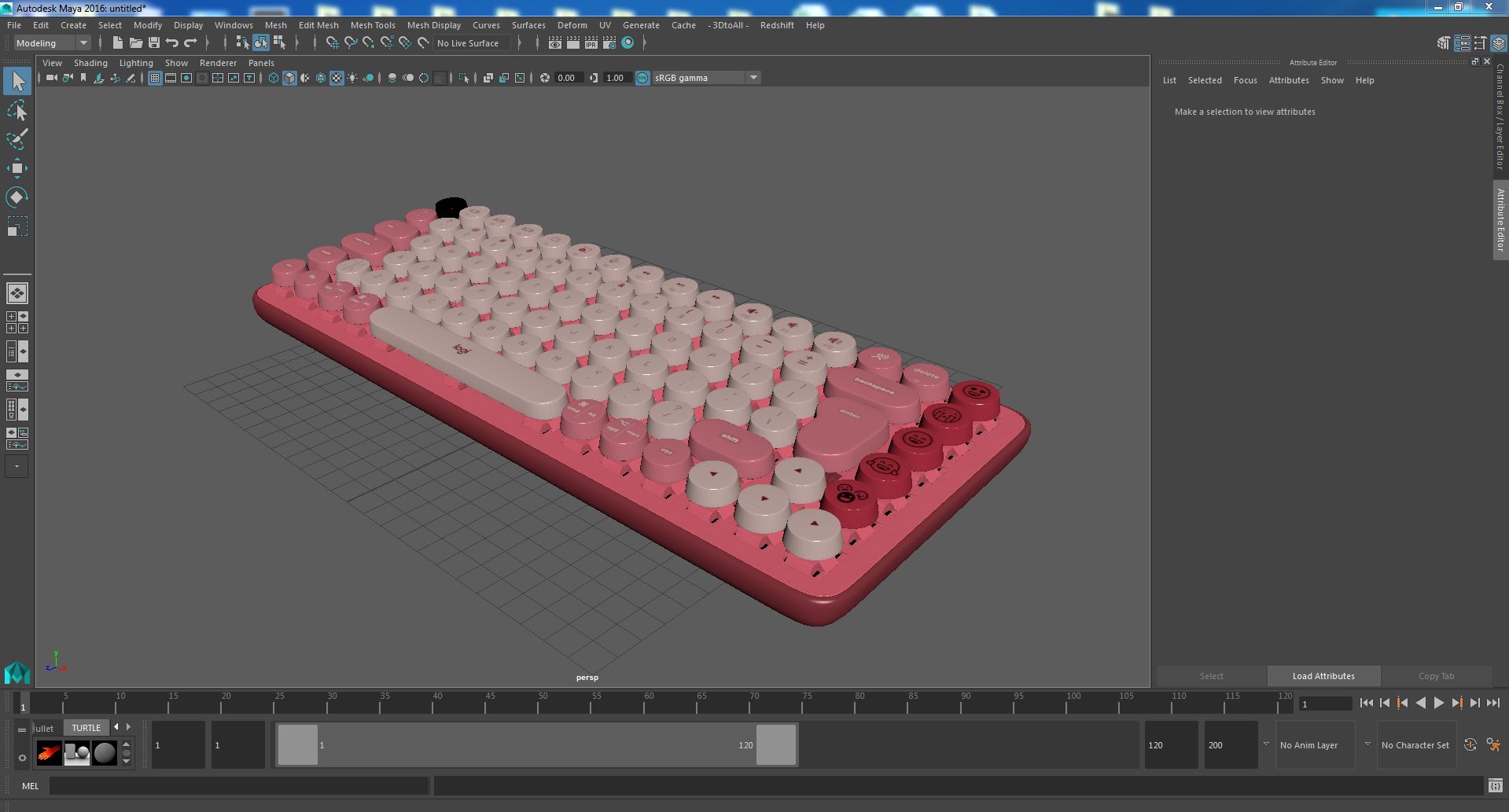Open the Mesh Tools menu
The height and width of the screenshot is (812, 1509).
(373, 25)
